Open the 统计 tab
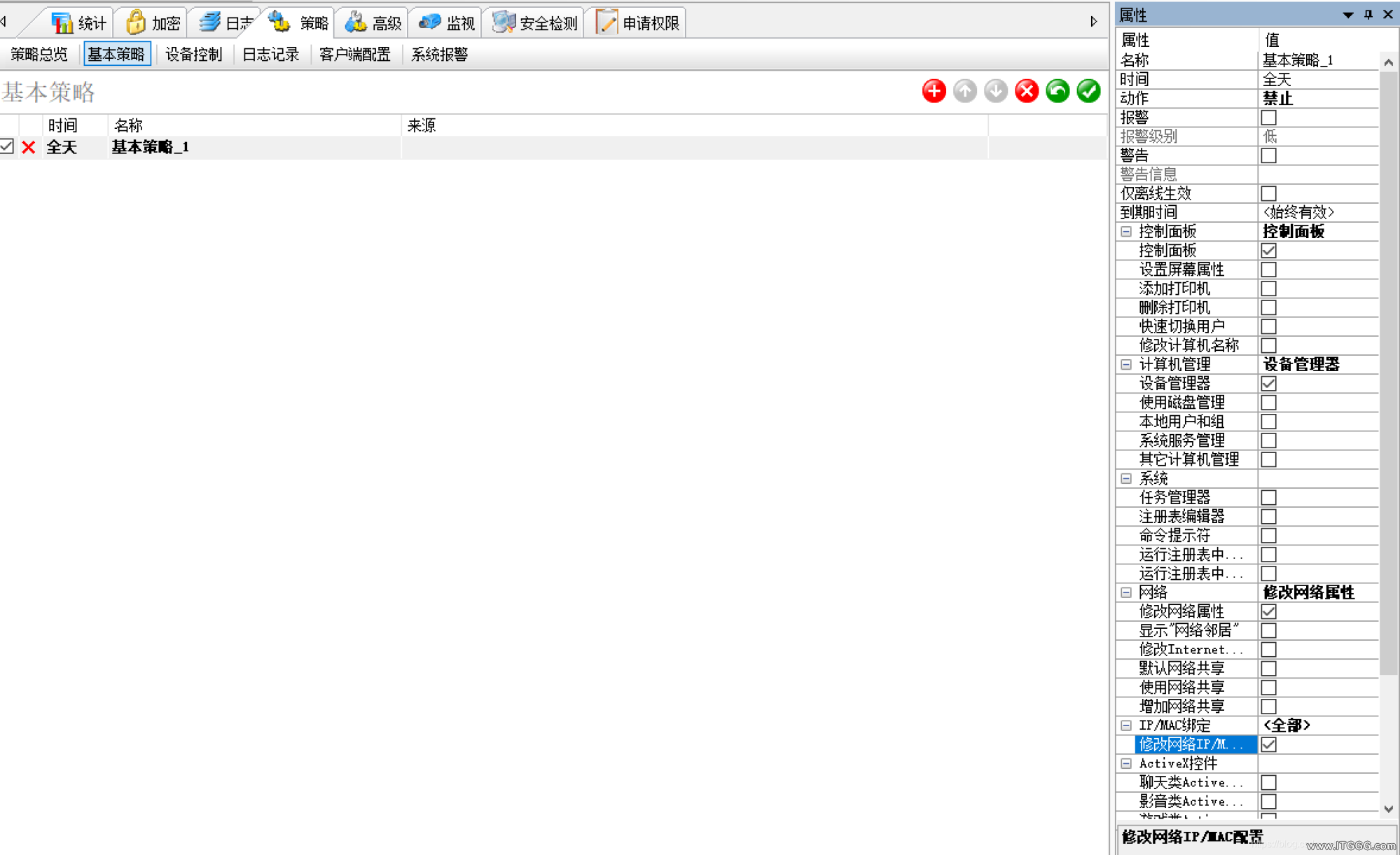 pos(79,23)
